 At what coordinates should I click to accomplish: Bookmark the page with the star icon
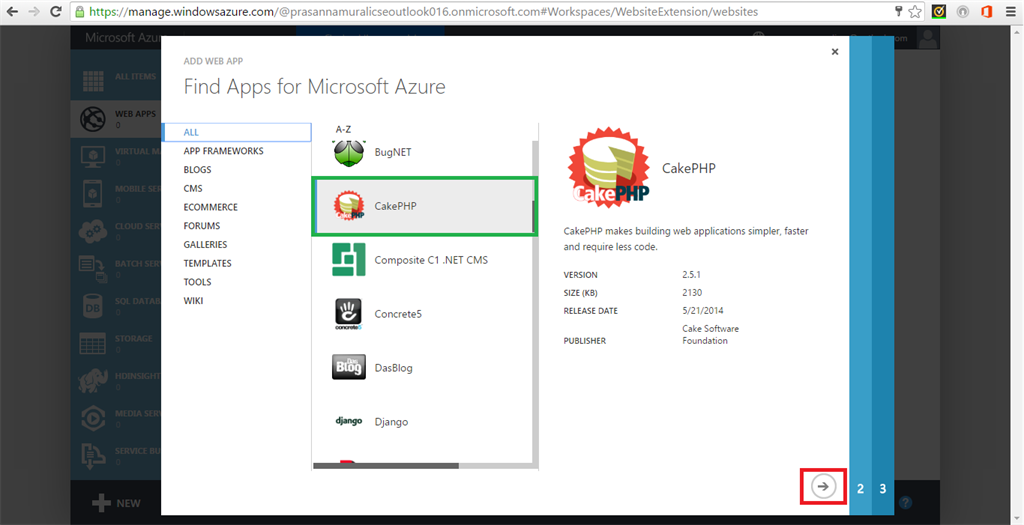click(915, 11)
